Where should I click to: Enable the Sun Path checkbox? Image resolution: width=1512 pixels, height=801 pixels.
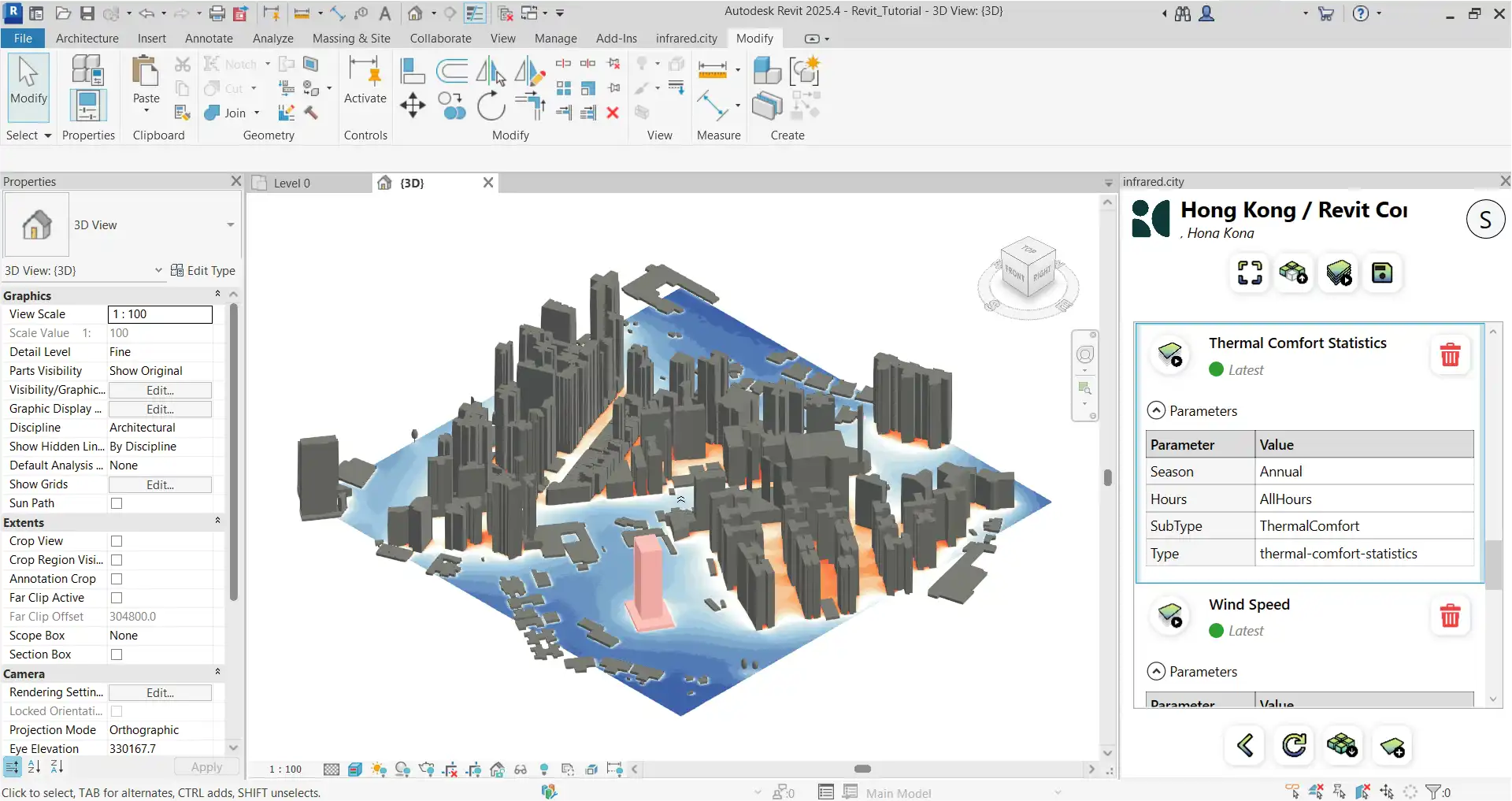[x=117, y=503]
